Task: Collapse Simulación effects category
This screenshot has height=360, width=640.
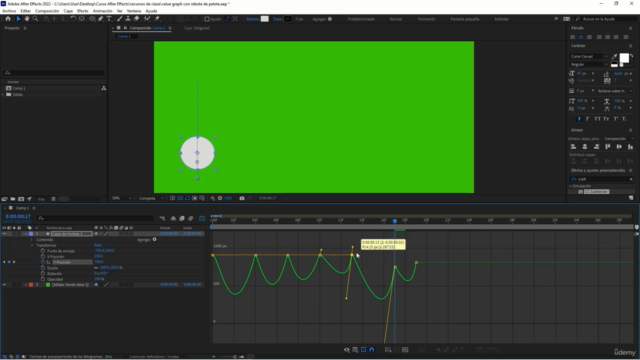Action: click(571, 186)
